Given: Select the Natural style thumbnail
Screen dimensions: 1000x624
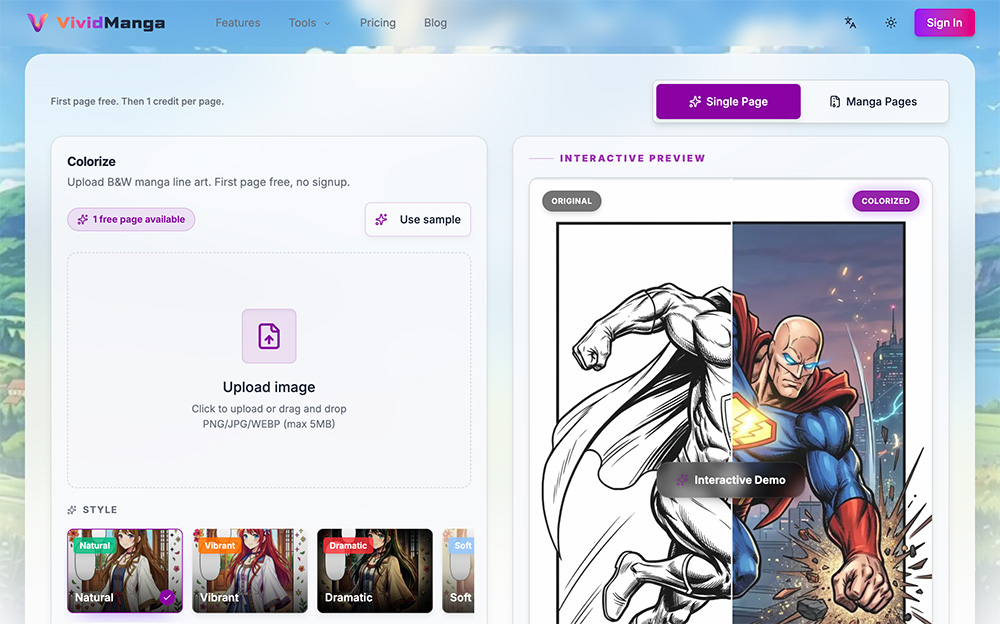Looking at the screenshot, I should pos(125,570).
